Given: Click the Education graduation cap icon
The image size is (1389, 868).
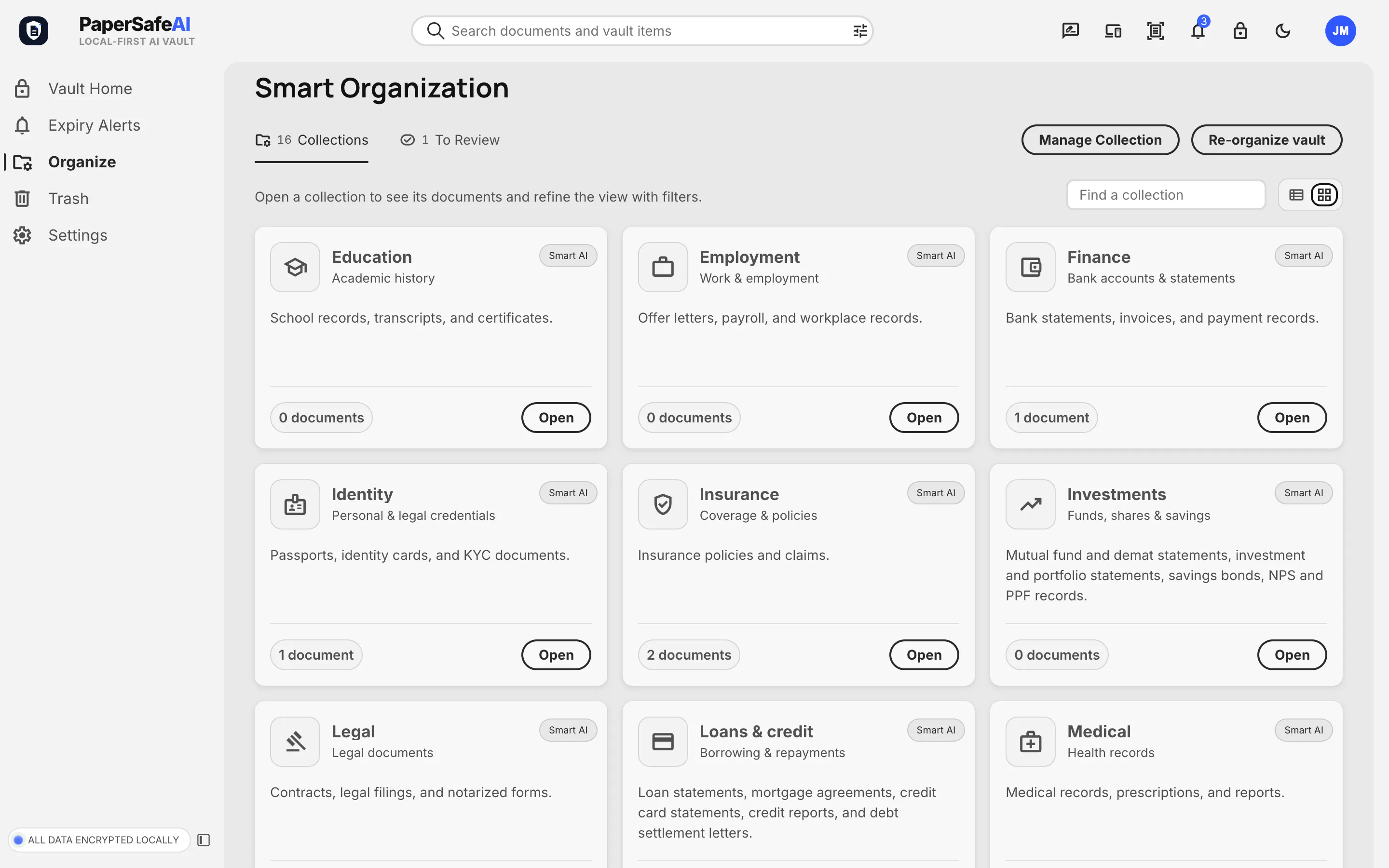Looking at the screenshot, I should tap(295, 267).
